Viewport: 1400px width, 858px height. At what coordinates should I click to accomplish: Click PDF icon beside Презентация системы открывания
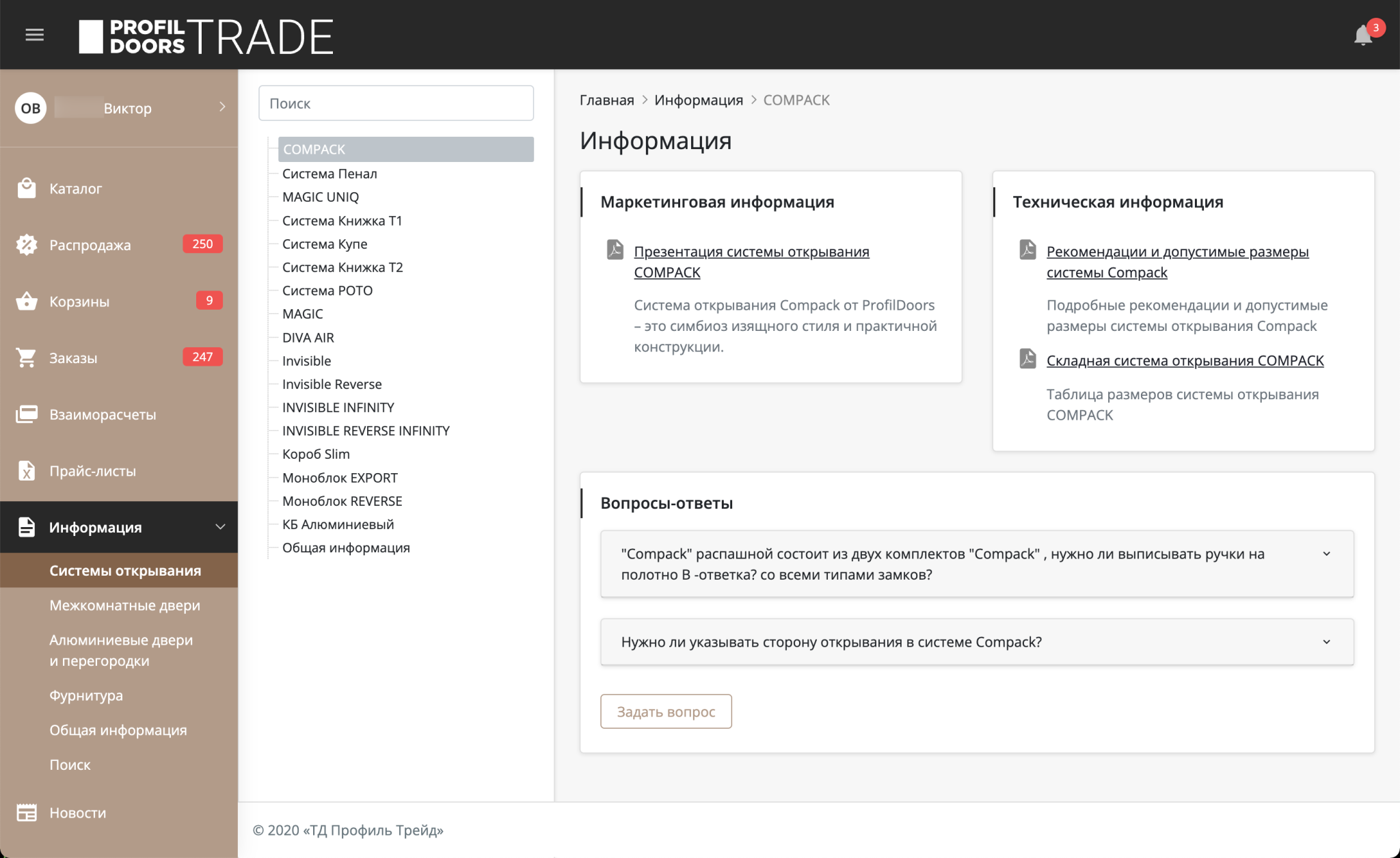pos(615,250)
